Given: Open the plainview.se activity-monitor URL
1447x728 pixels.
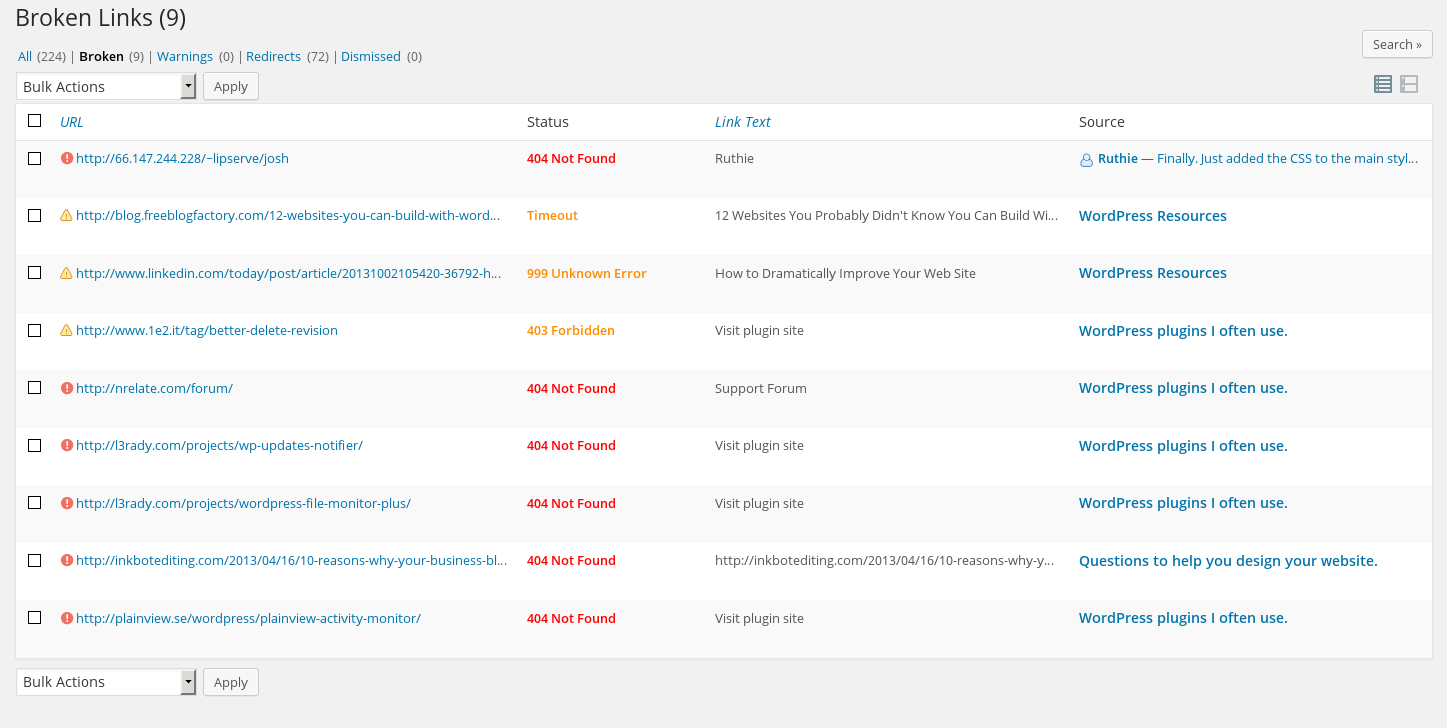Looking at the screenshot, I should (x=248, y=618).
